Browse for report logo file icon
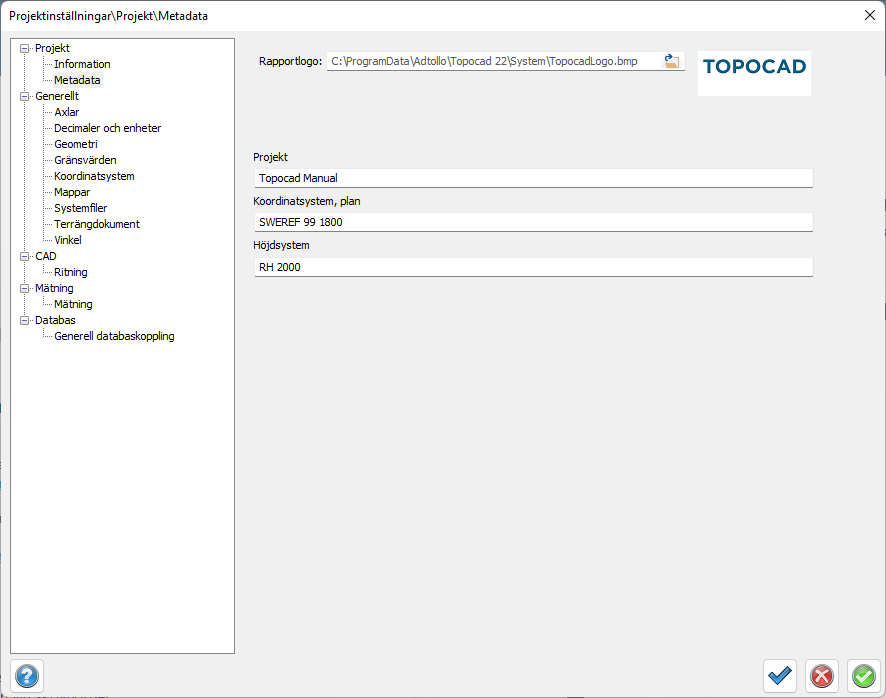 coord(672,61)
